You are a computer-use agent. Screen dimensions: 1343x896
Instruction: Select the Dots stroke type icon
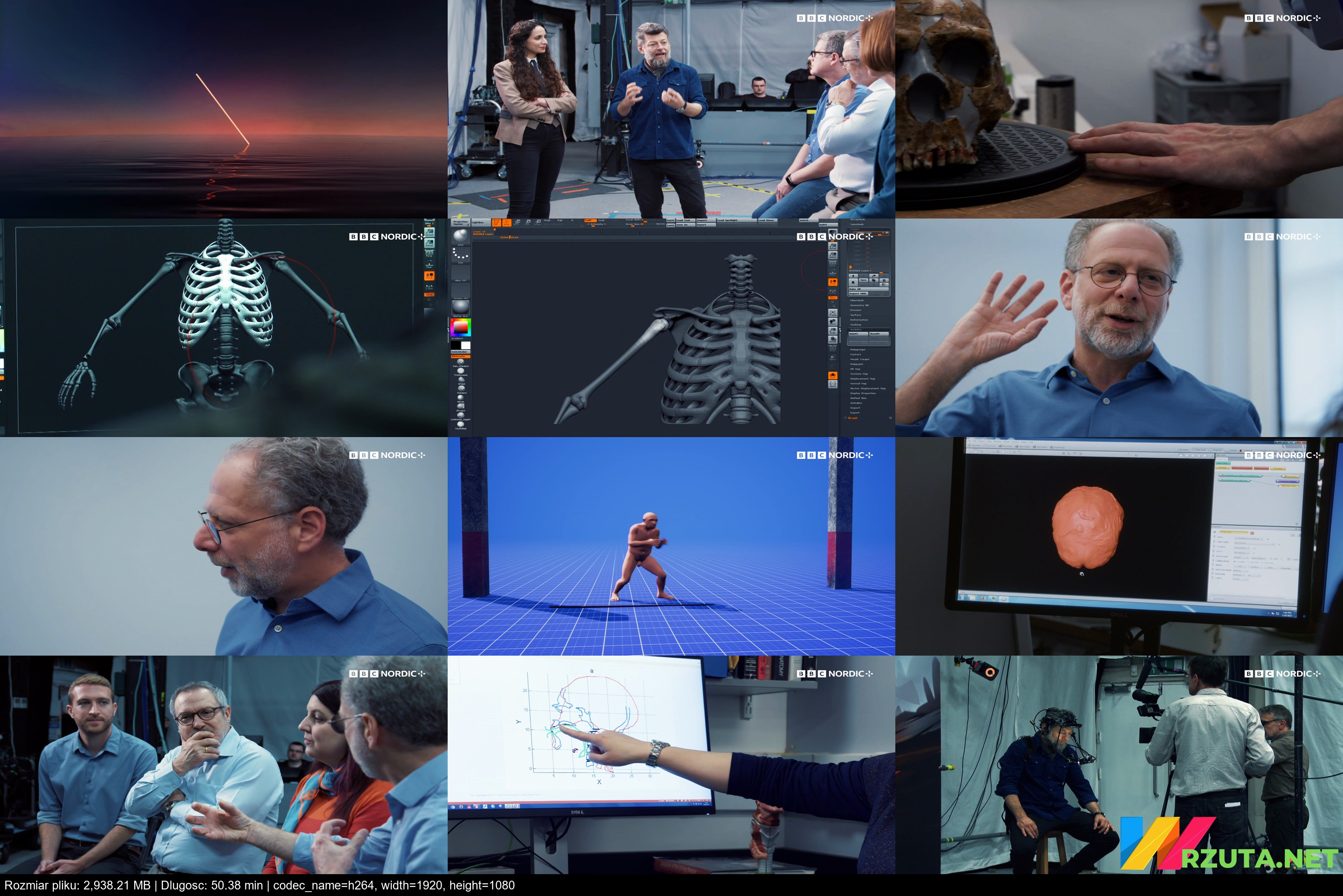pos(461,255)
